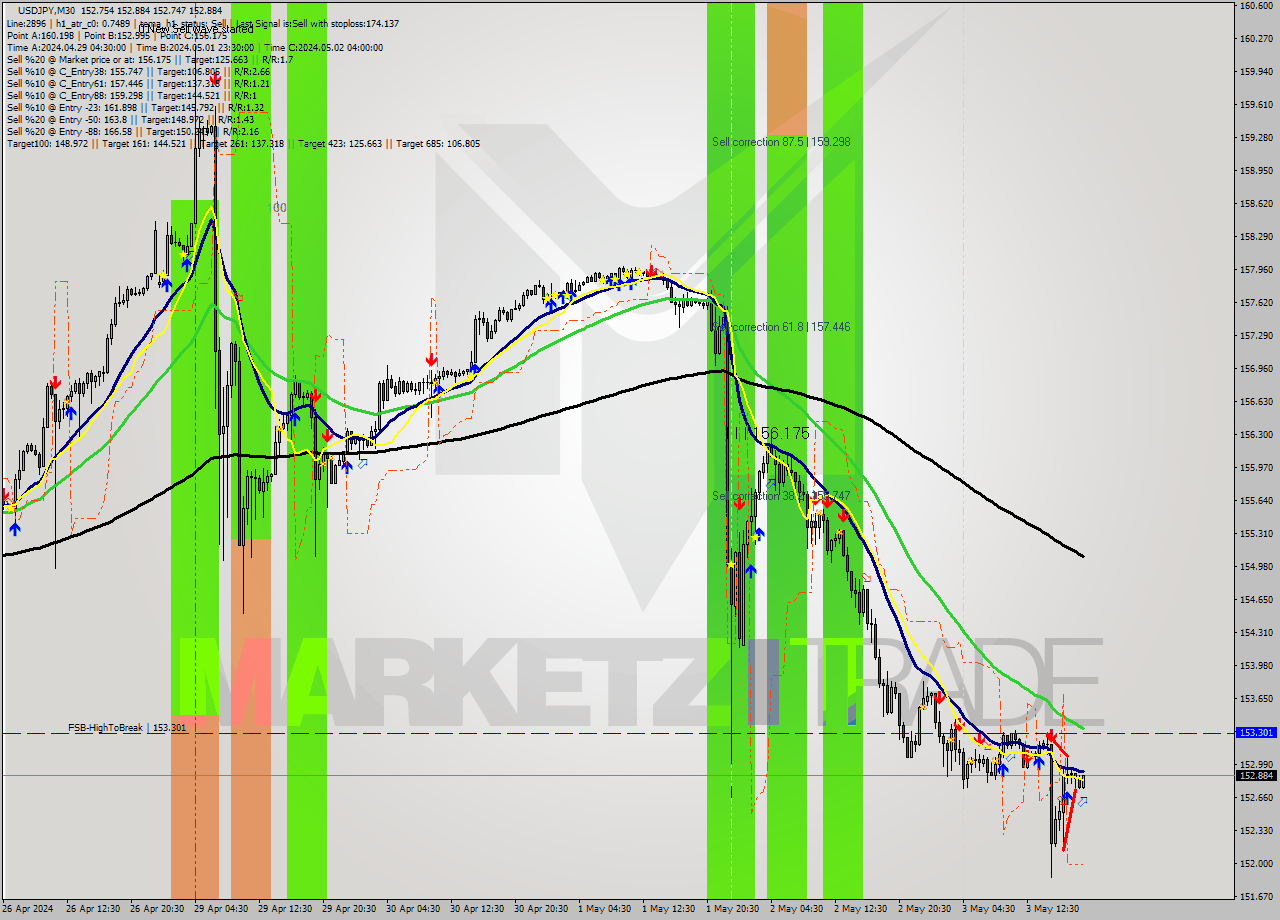Click the 151.670 price axis label

(x=1256, y=896)
